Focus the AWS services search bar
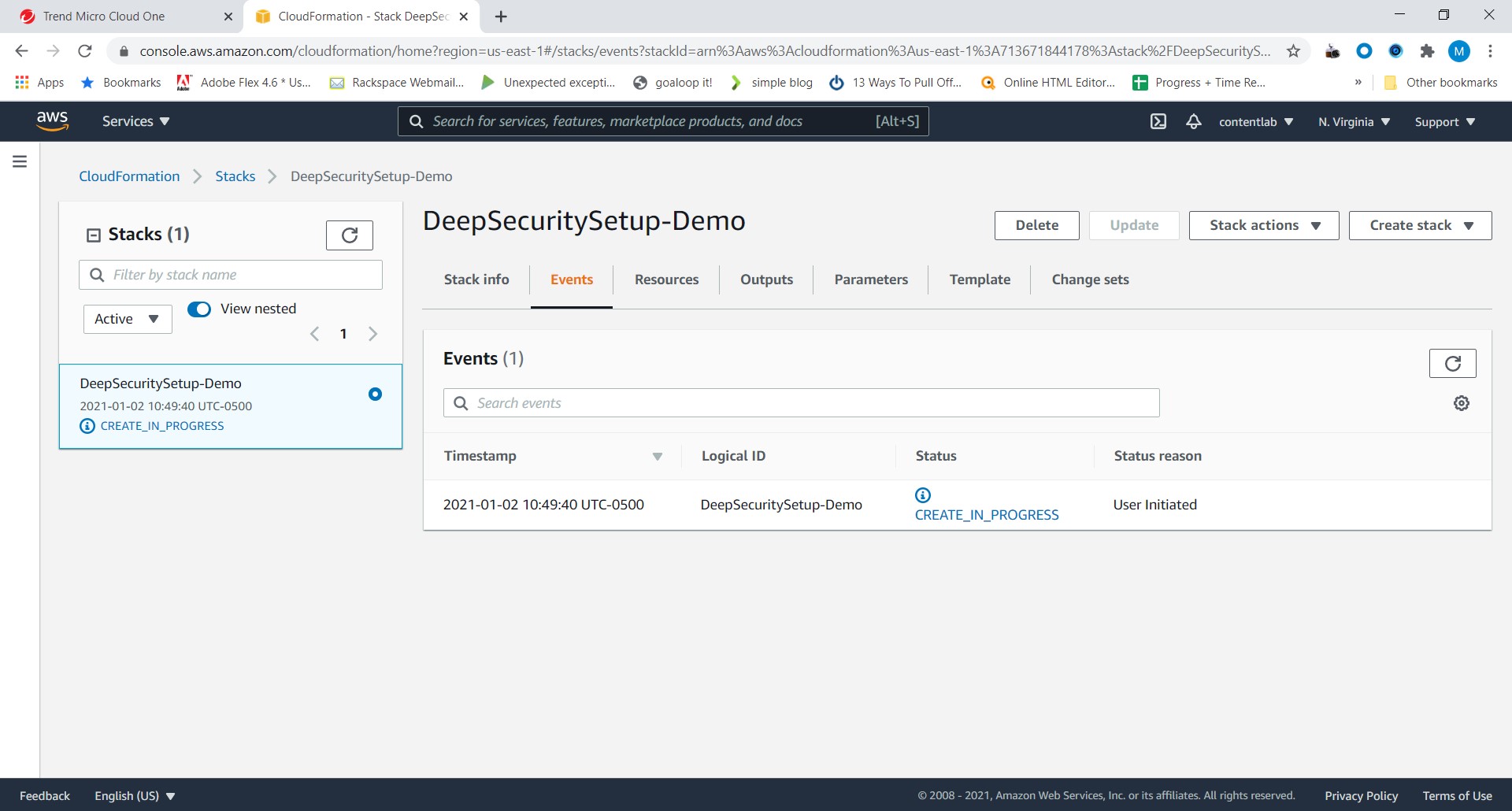Viewport: 1512px width, 811px height. [x=663, y=121]
